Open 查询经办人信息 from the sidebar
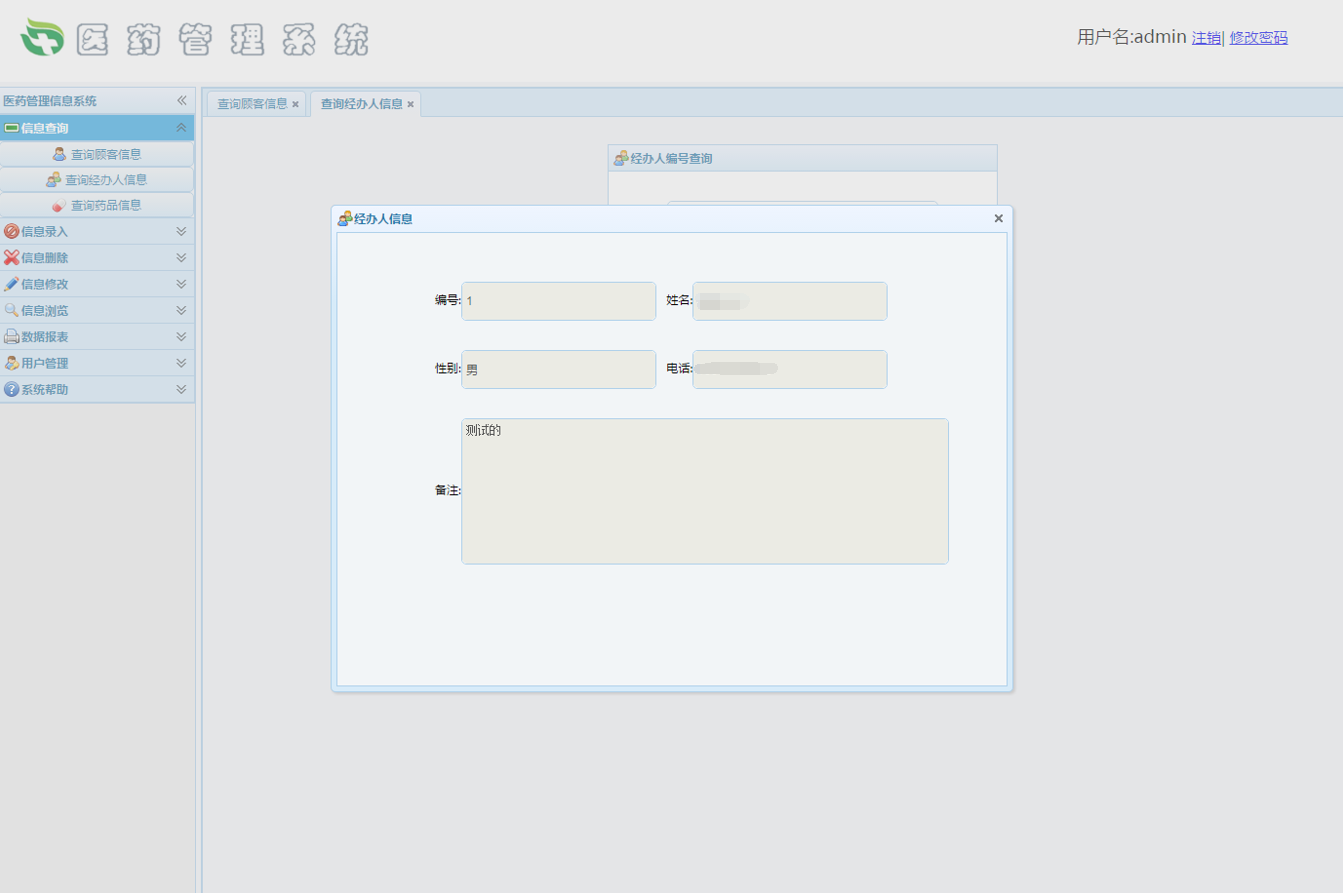This screenshot has height=893, width=1343. pos(97,180)
